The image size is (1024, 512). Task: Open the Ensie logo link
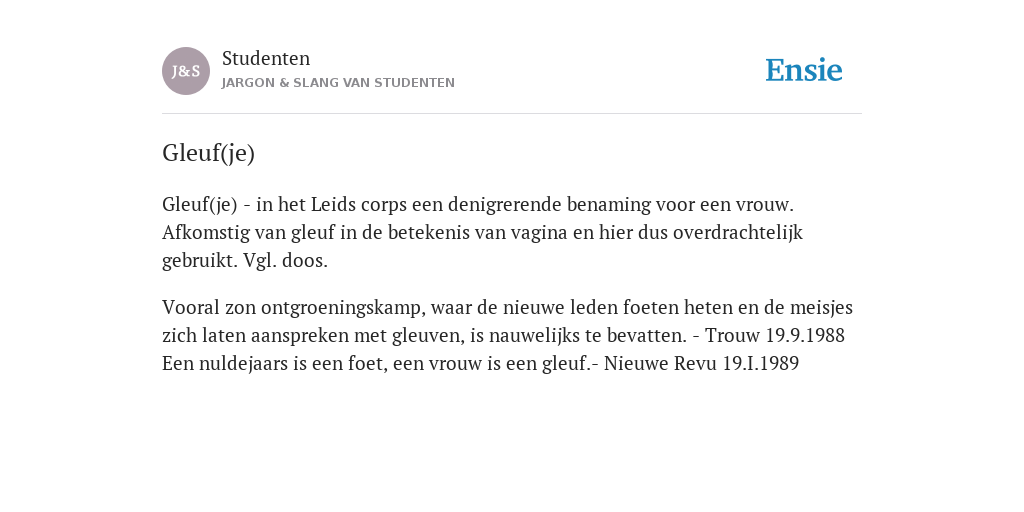804,70
